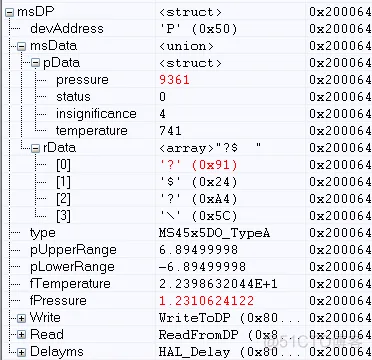Select the temperature member name
The height and width of the screenshot is (360, 372).
pyautogui.click(x=92, y=131)
